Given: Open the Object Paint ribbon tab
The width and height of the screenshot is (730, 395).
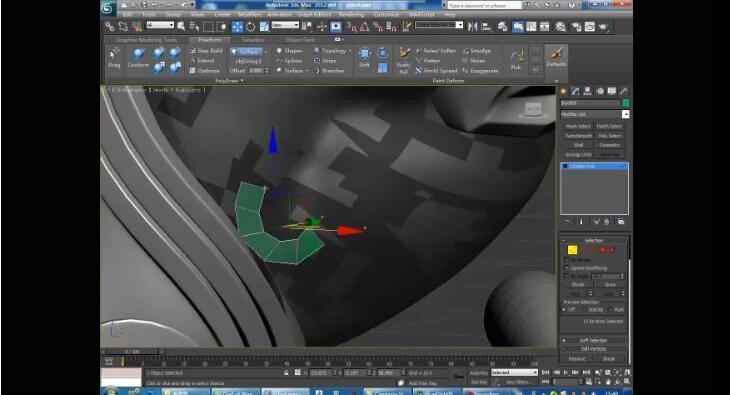Looking at the screenshot, I should (x=300, y=40).
